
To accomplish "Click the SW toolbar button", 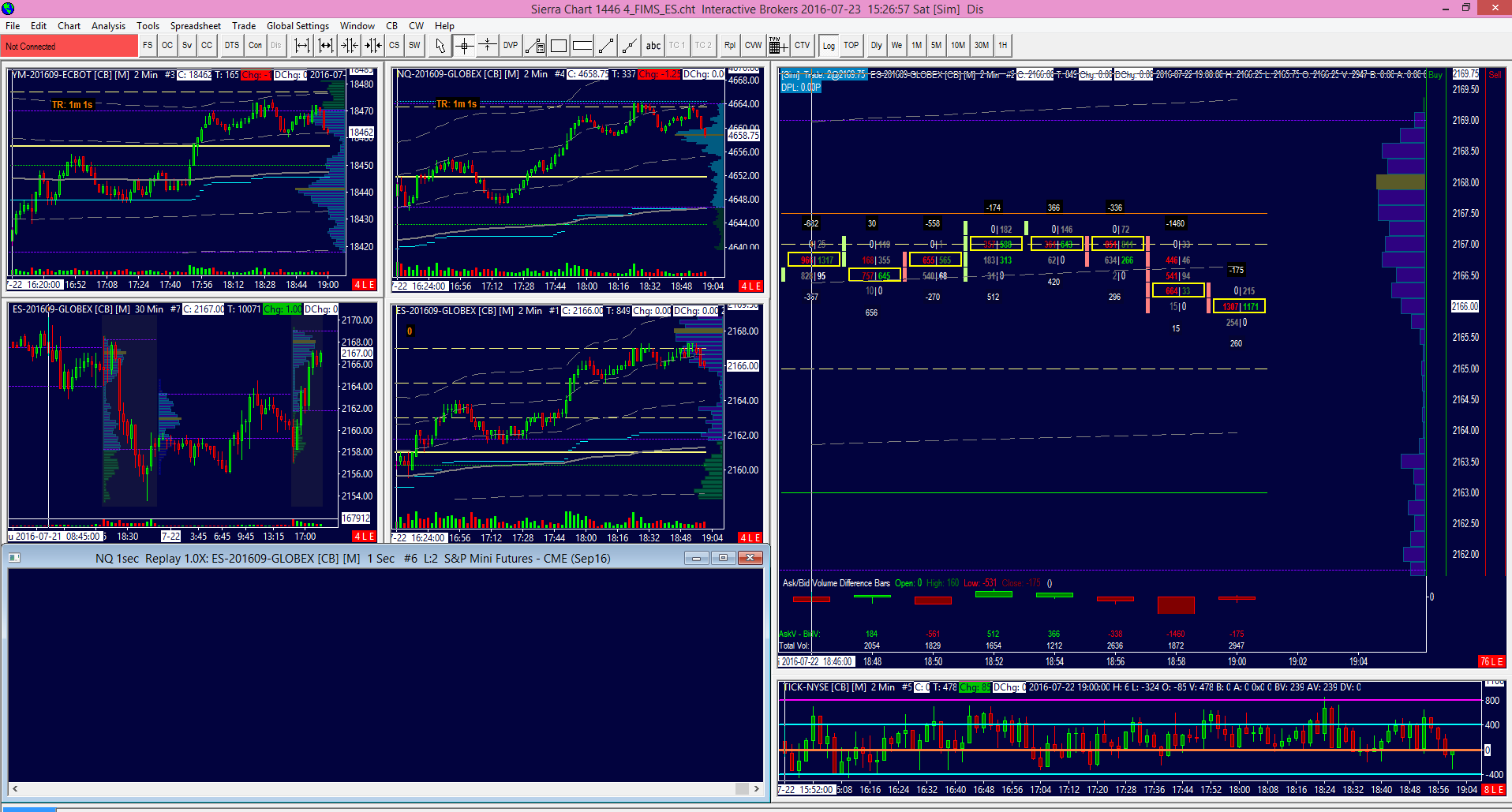I will coord(415,46).
